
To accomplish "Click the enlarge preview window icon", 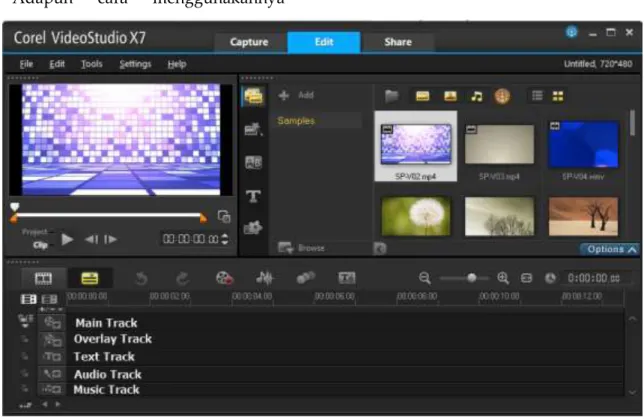I will tap(224, 216).
